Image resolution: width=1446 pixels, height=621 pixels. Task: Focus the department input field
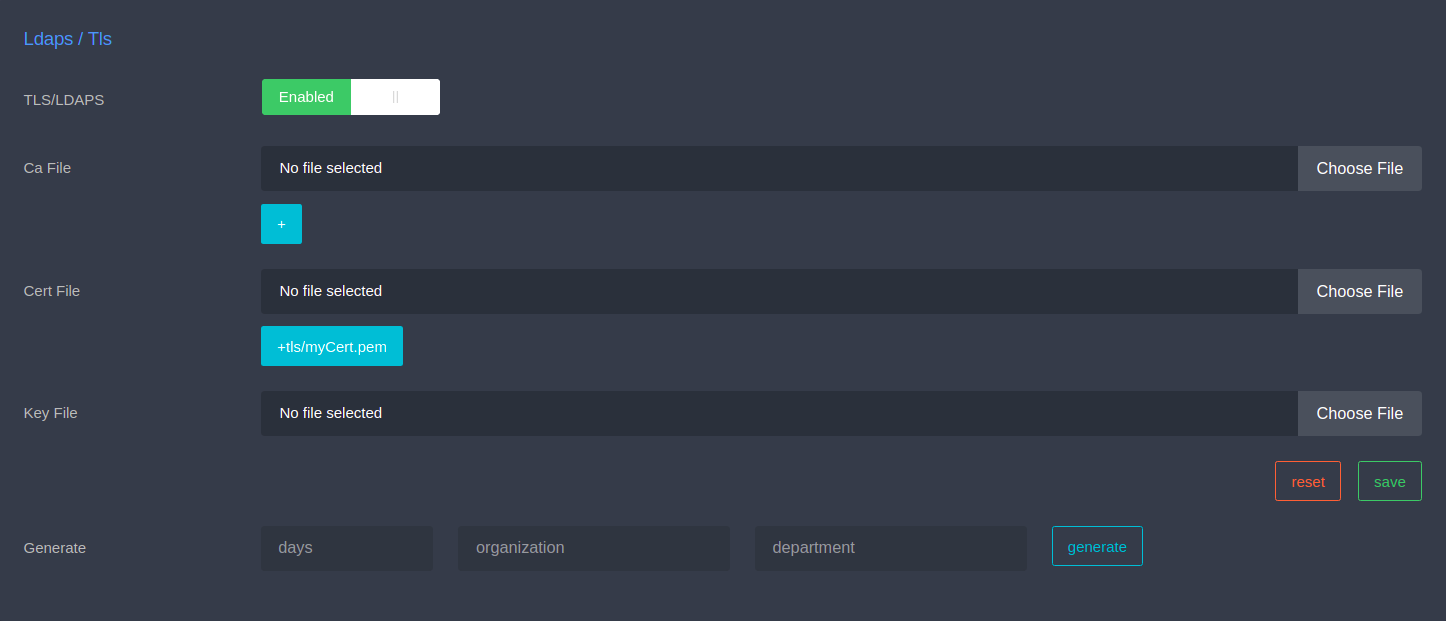(x=890, y=548)
